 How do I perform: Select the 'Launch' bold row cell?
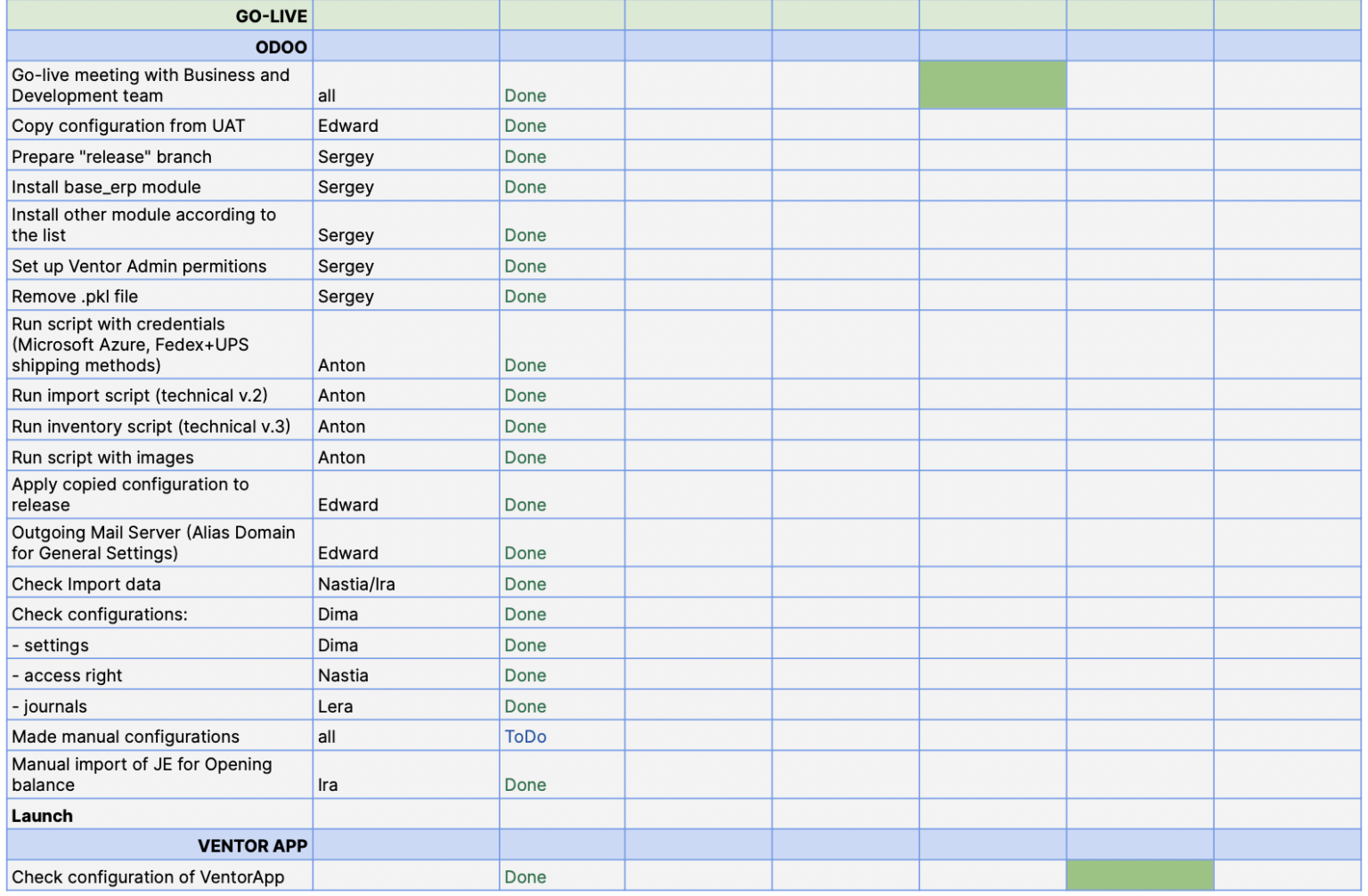[x=159, y=815]
